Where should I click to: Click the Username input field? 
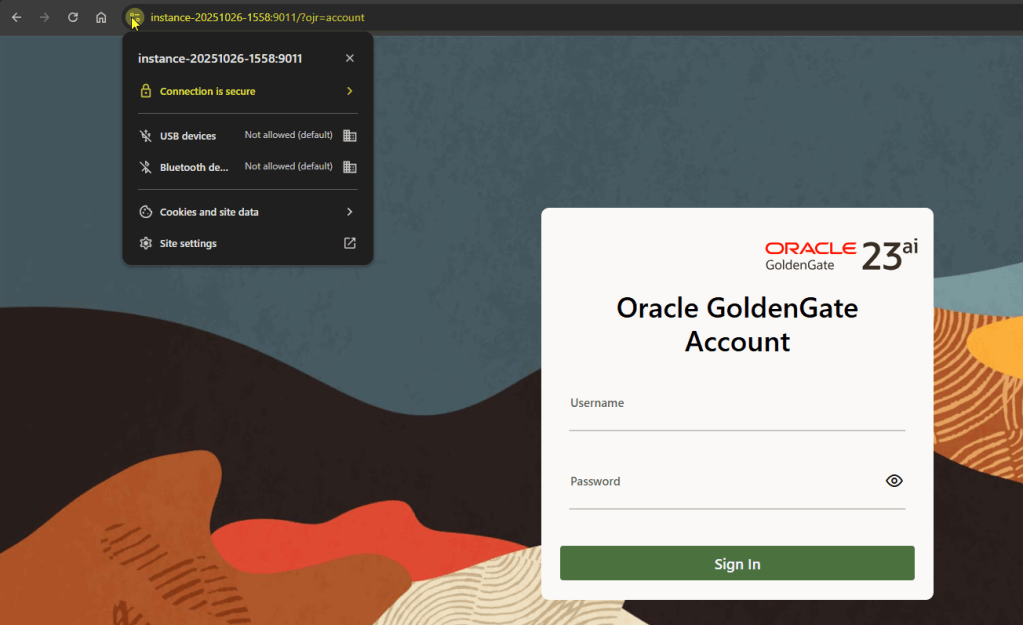click(736, 416)
